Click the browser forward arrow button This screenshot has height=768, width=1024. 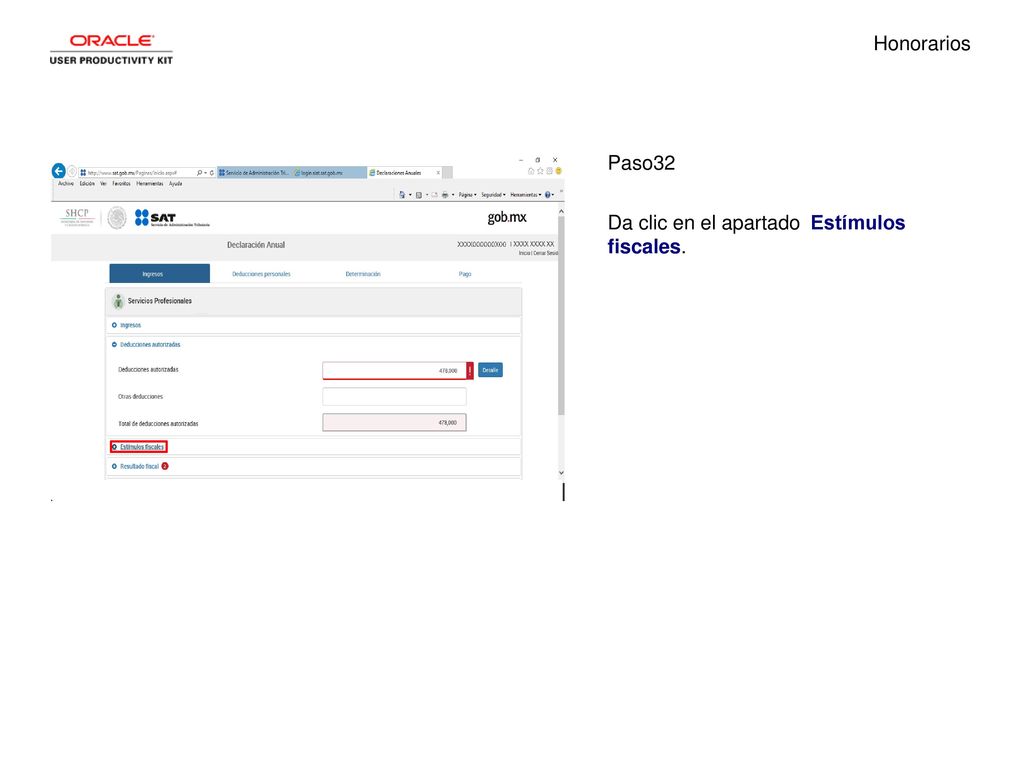(x=72, y=172)
